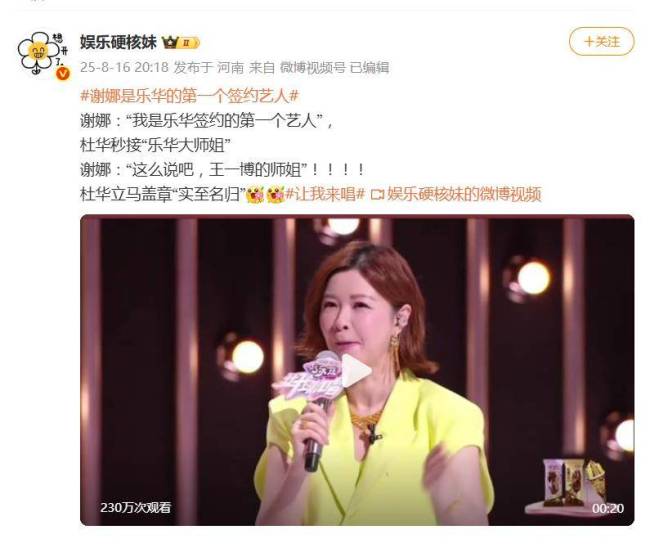Click the video camera icon before 娱乐硬核妹的微博视频
The image size is (650, 557).
point(377,195)
